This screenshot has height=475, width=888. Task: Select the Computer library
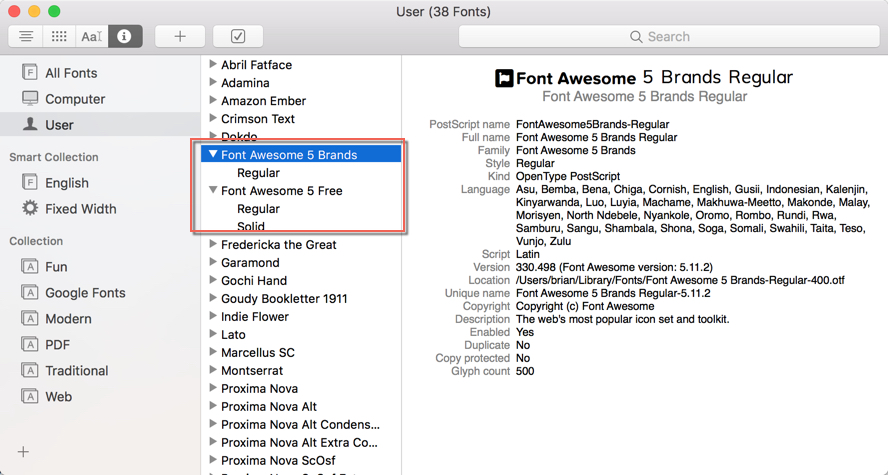click(x=100, y=99)
